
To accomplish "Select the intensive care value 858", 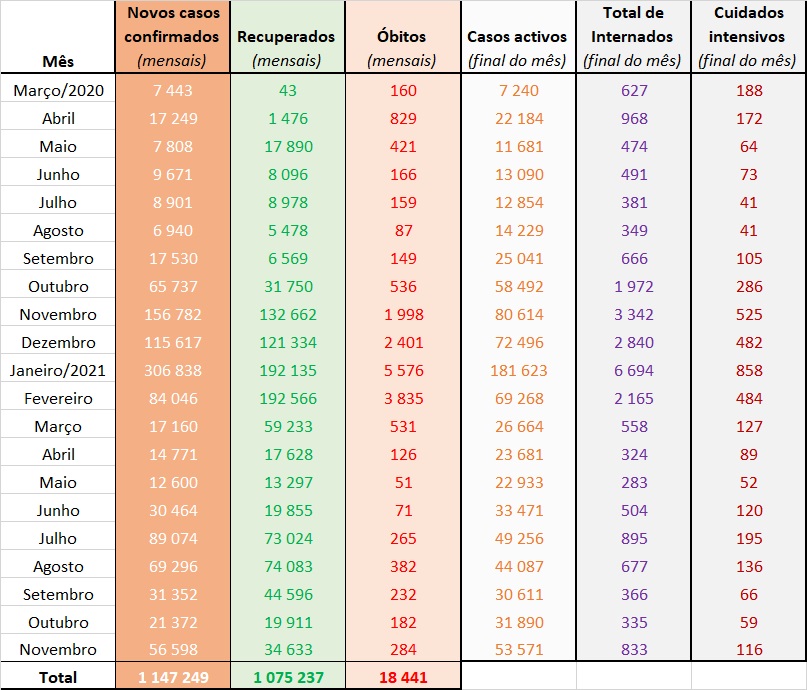I will [749, 370].
